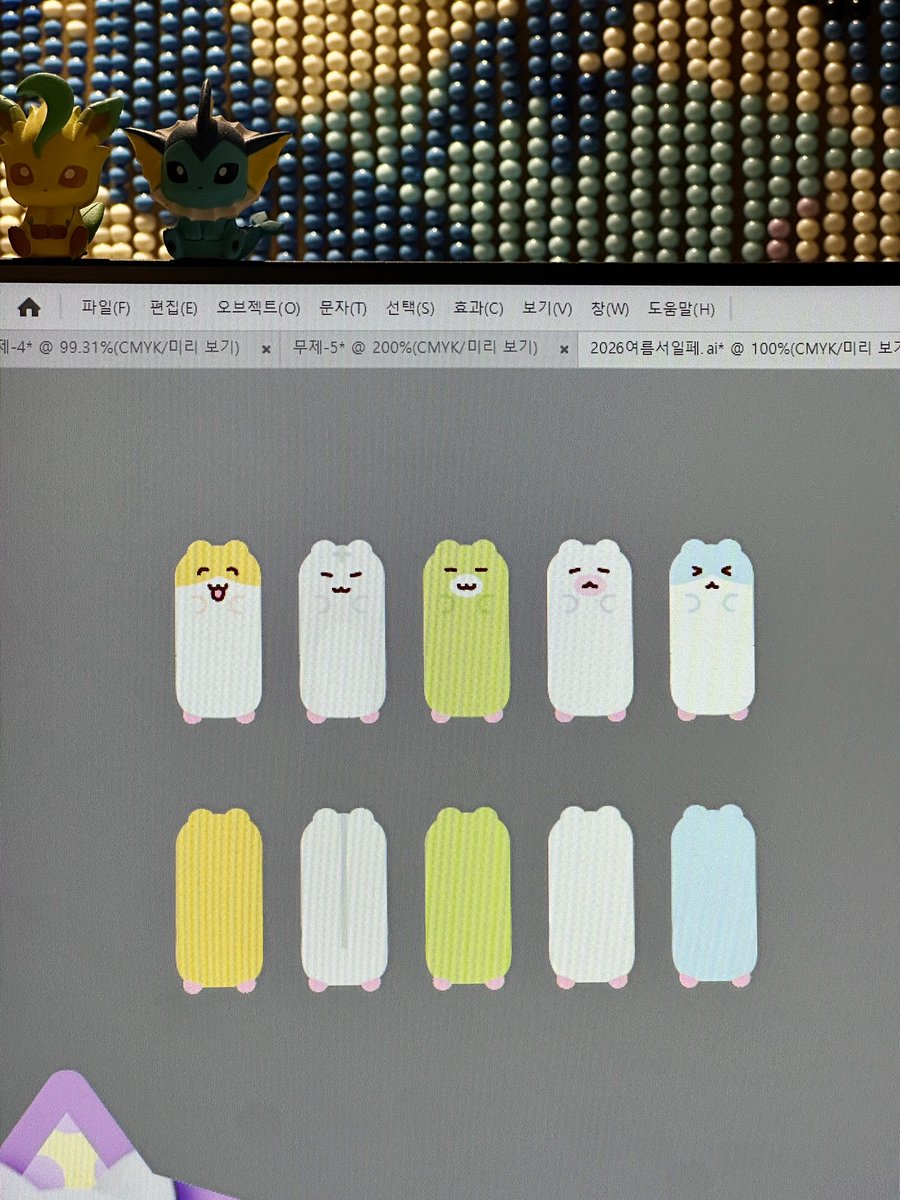Open the 보기(V) menu
This screenshot has width=900, height=1200.
coord(547,308)
